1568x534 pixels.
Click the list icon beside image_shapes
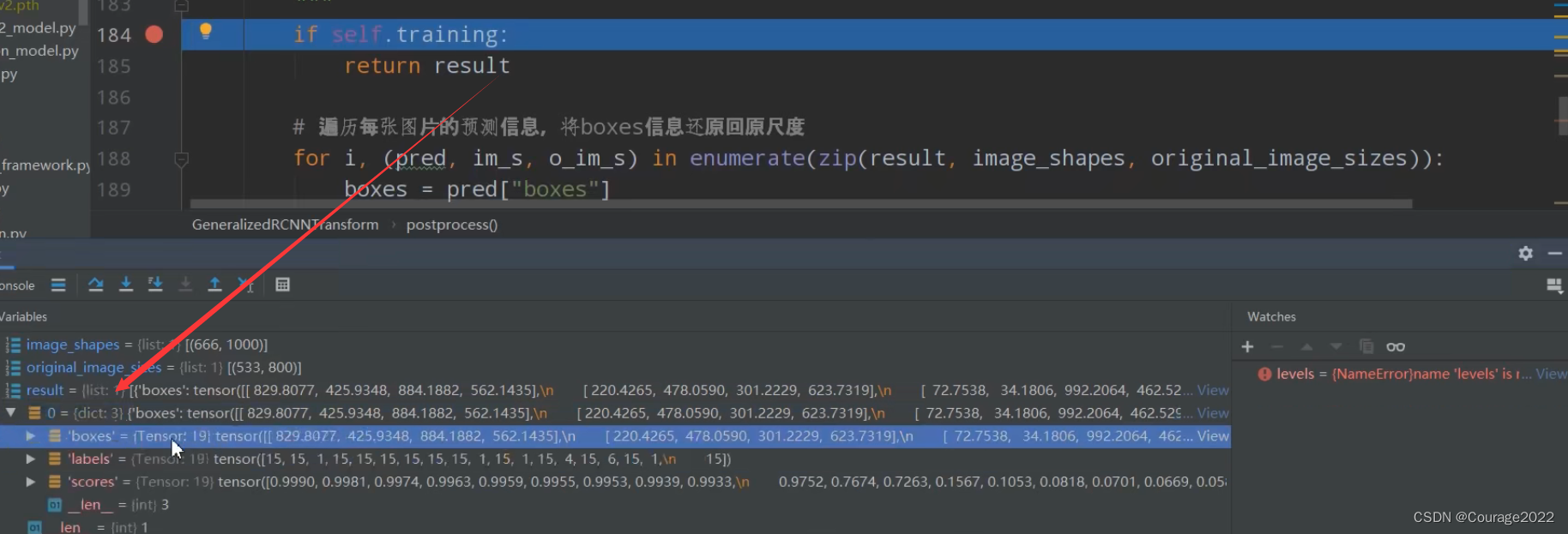pyautogui.click(x=13, y=345)
